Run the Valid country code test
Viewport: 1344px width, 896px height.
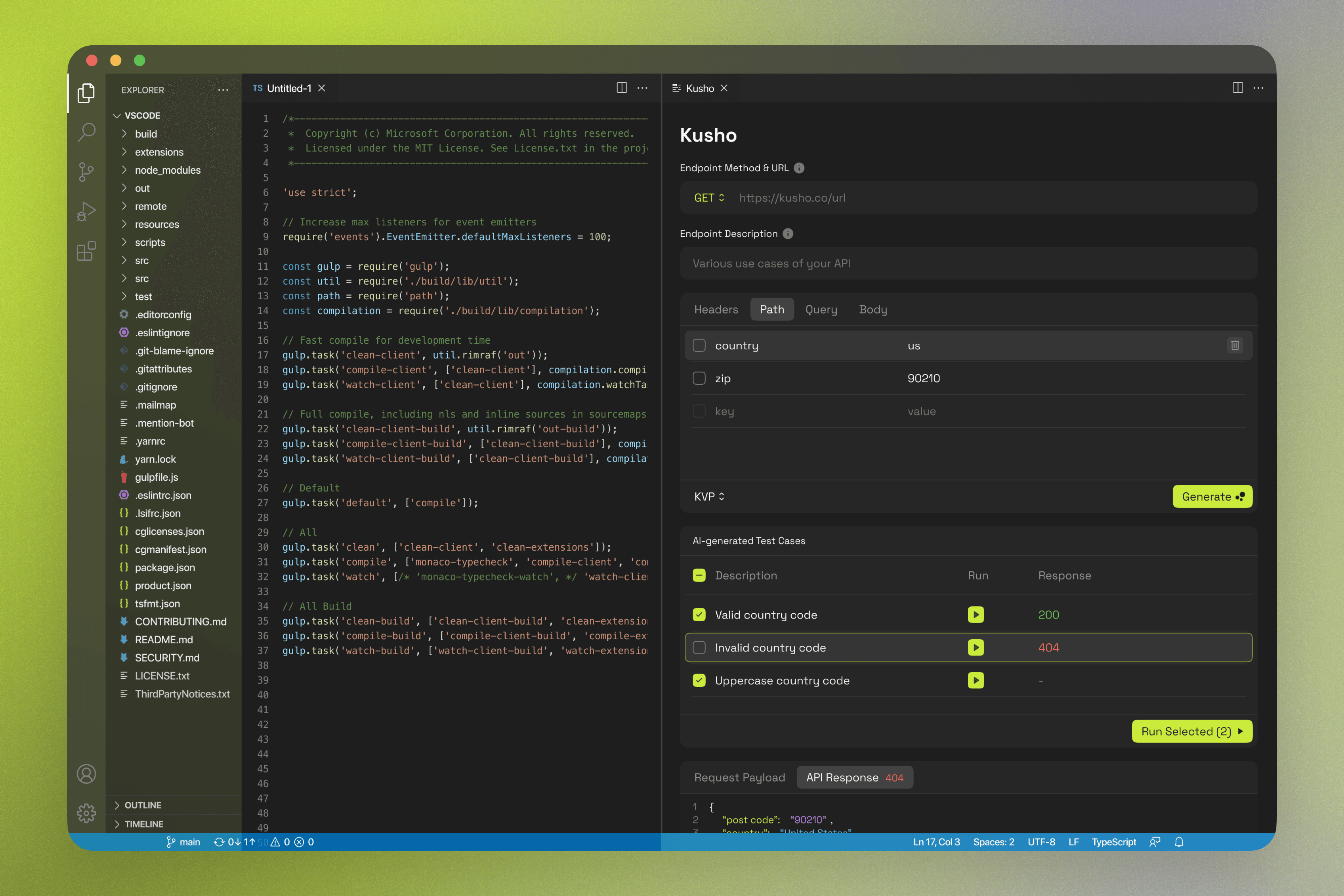975,615
